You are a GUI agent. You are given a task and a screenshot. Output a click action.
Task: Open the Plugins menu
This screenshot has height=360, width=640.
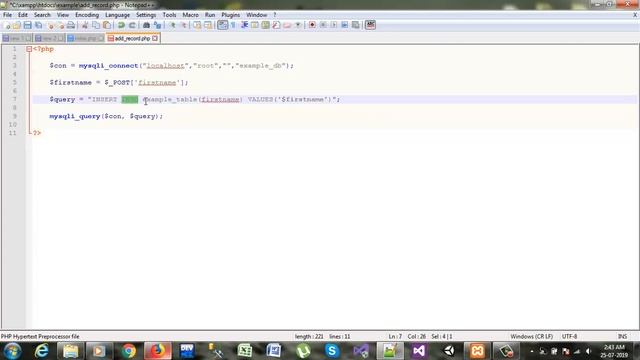(231, 15)
